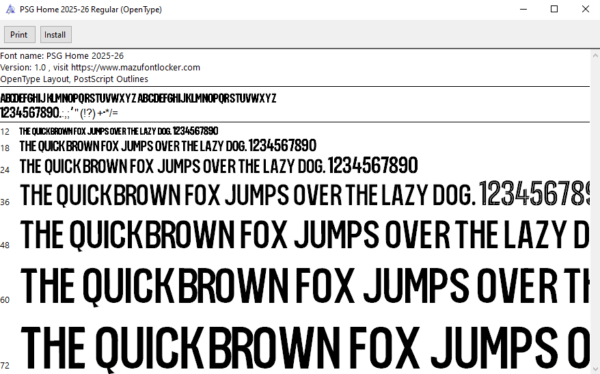This screenshot has width=600, height=374.
Task: Maximize the font preview window
Action: pos(554,9)
